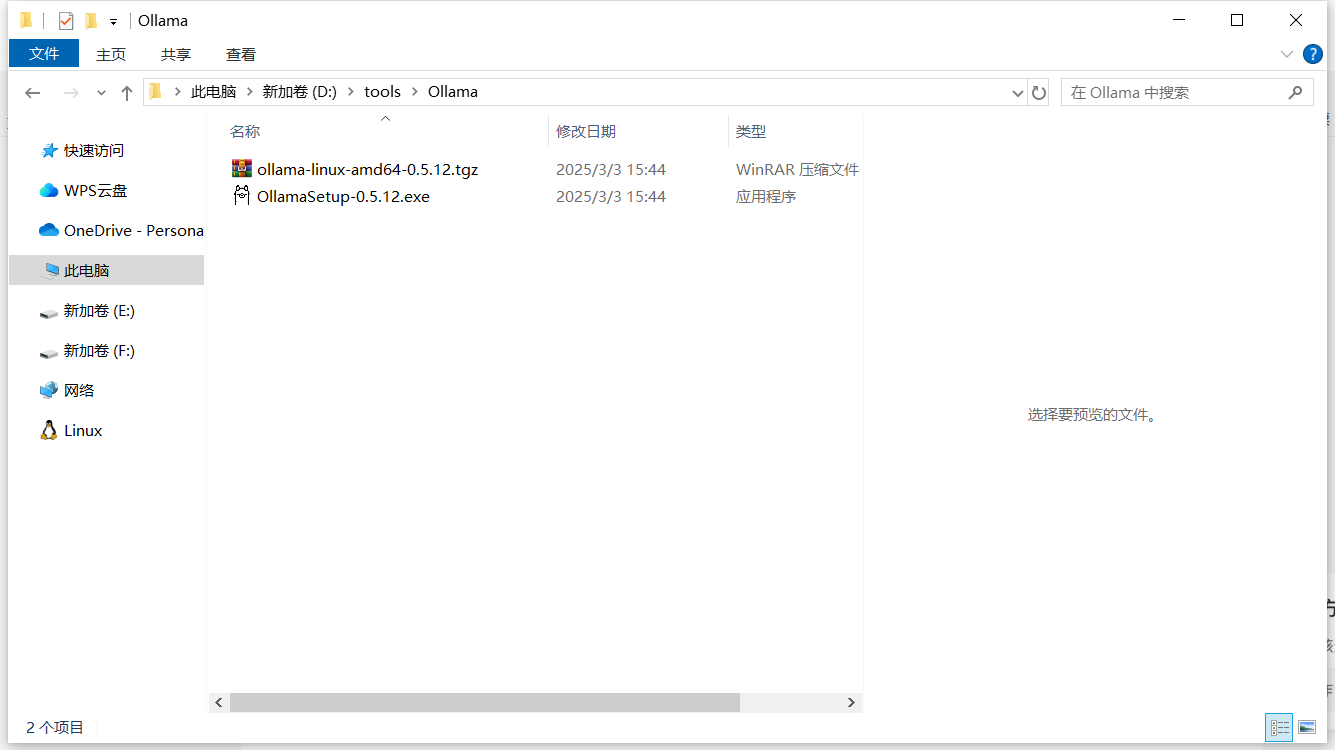
Task: Click the 2025/3/3 15:44 date of the tgz file
Action: point(611,169)
